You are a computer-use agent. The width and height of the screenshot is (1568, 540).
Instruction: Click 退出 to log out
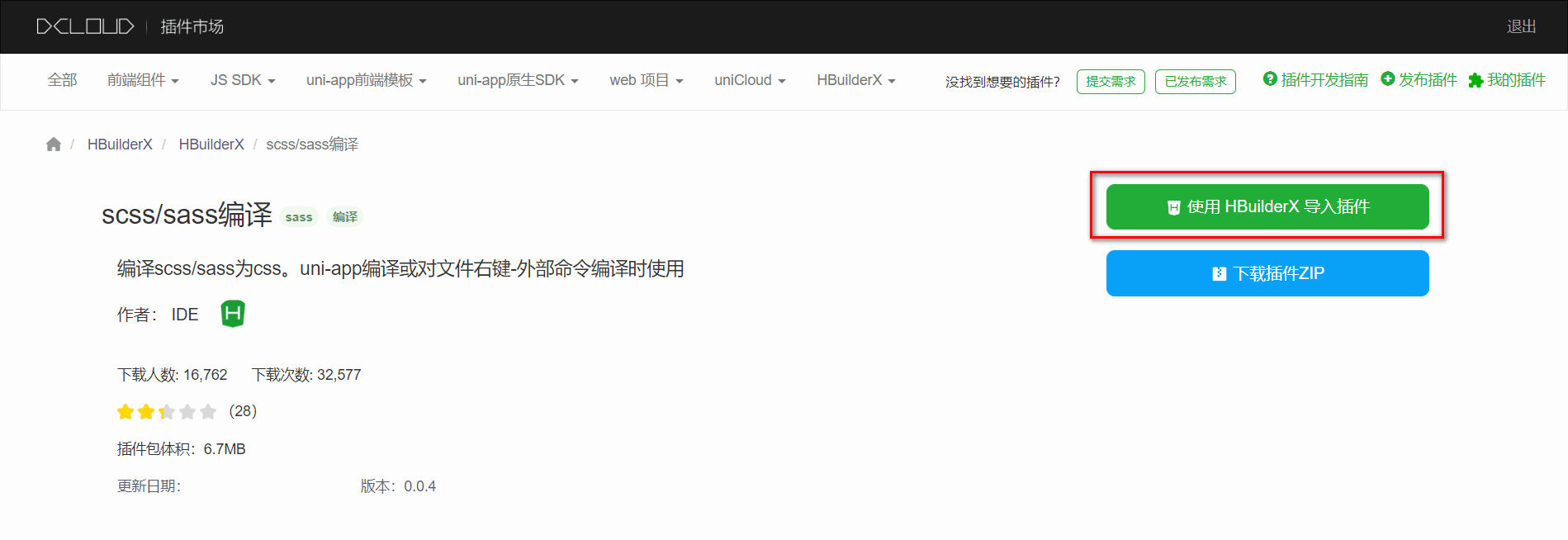pos(1521,26)
